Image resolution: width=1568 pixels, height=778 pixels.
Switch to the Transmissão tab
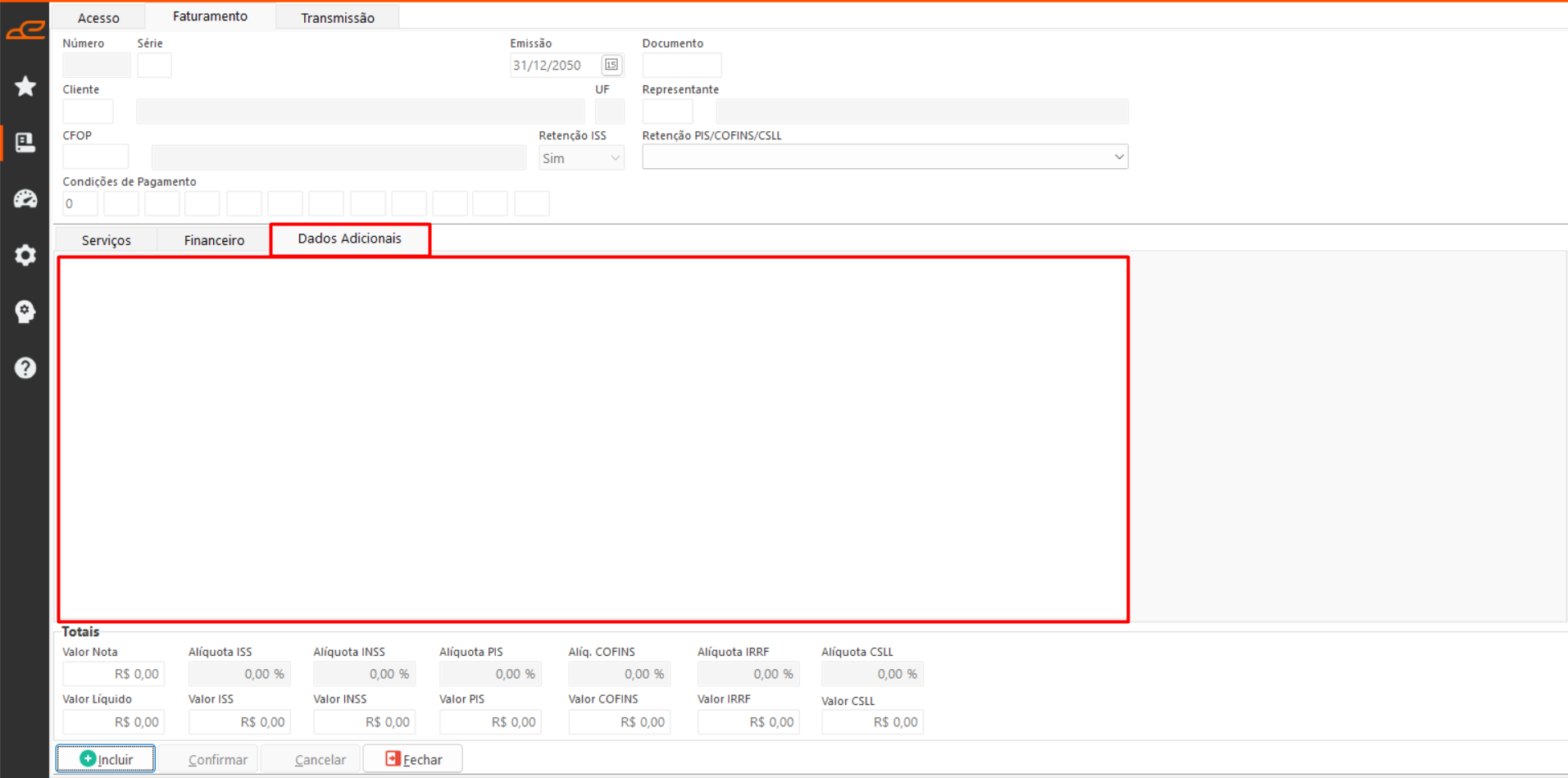[337, 17]
